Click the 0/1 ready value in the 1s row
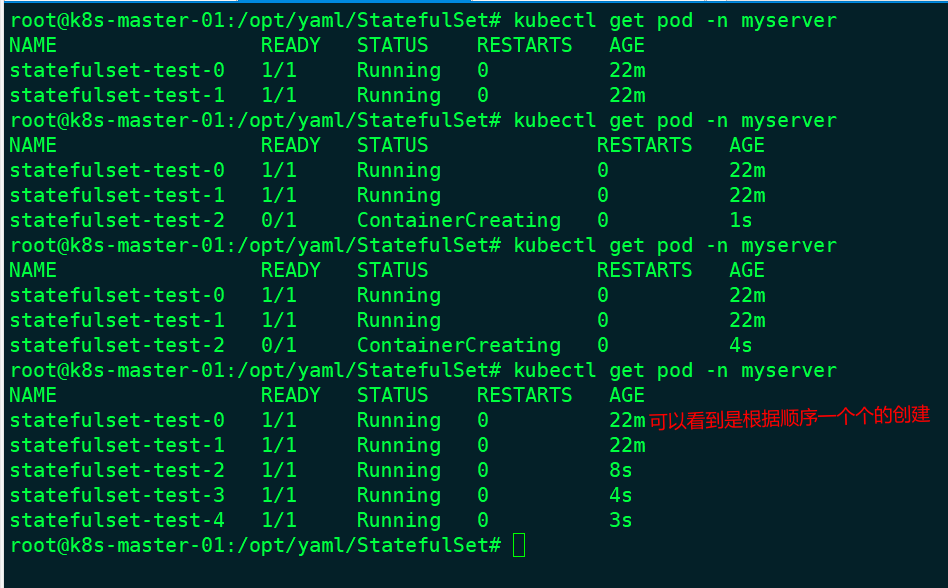Viewport: 948px width, 588px height. 279,220
